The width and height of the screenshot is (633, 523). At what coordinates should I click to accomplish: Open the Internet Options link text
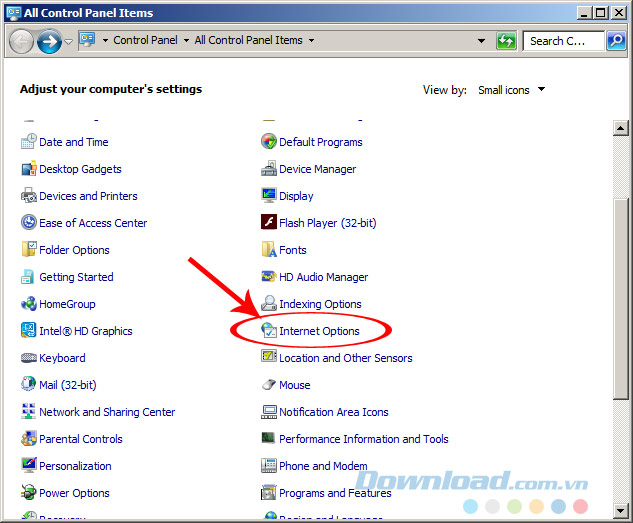click(x=319, y=331)
